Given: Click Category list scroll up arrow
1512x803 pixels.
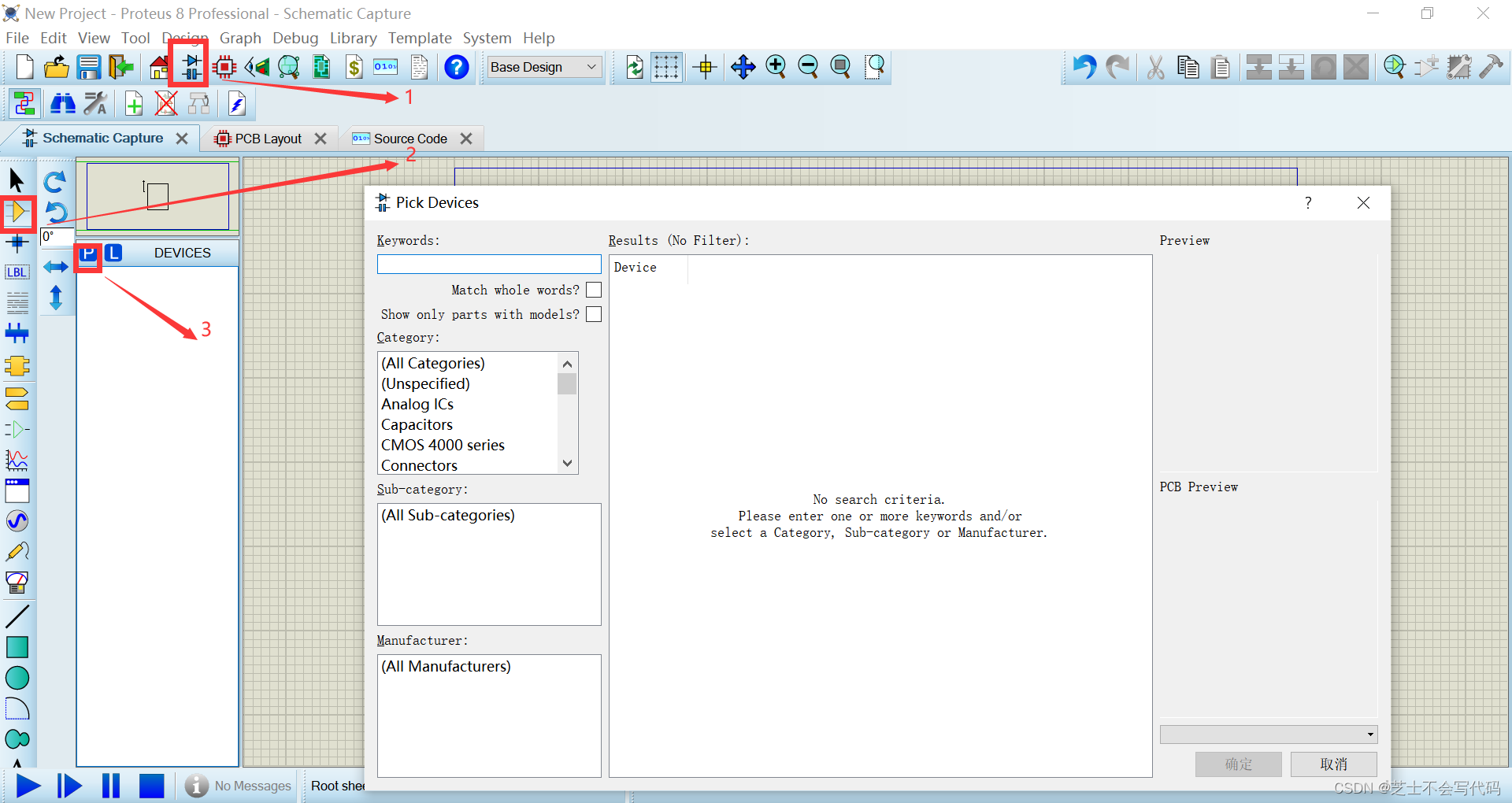Looking at the screenshot, I should coord(567,364).
